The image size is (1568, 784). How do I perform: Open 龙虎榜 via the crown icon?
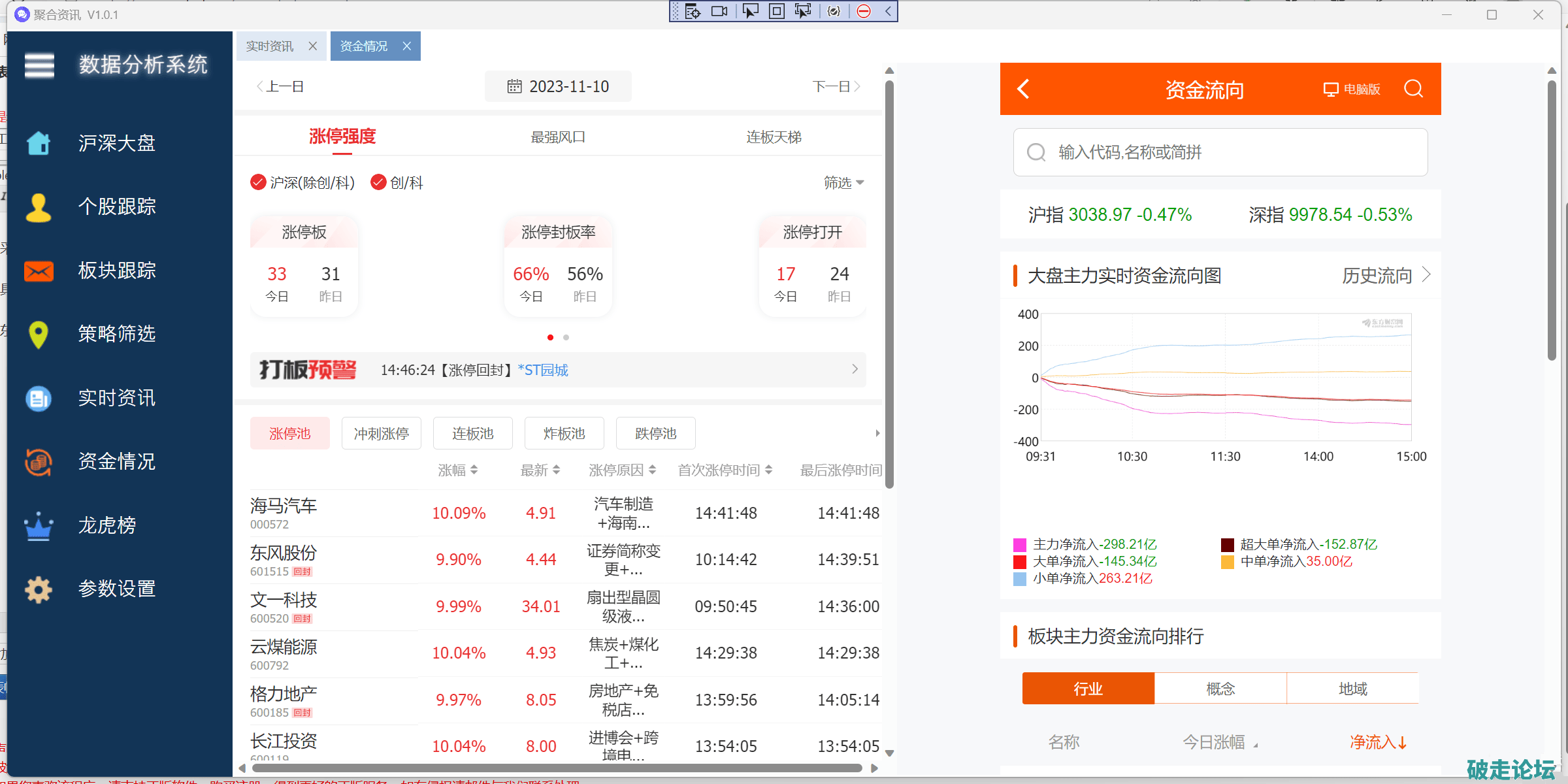click(x=39, y=526)
